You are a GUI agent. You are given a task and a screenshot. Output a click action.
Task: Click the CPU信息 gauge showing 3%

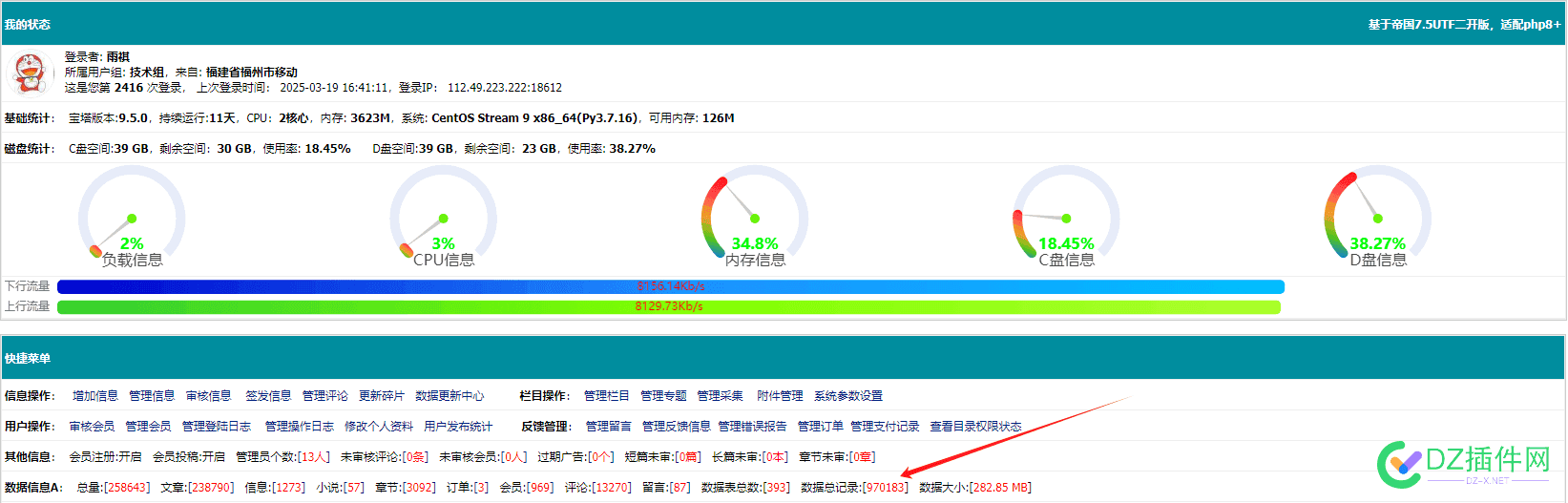(443, 217)
